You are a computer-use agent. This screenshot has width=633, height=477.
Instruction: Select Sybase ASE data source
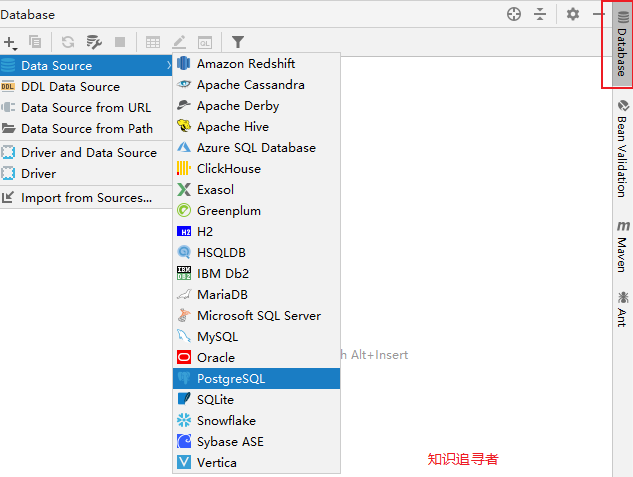click(x=256, y=441)
